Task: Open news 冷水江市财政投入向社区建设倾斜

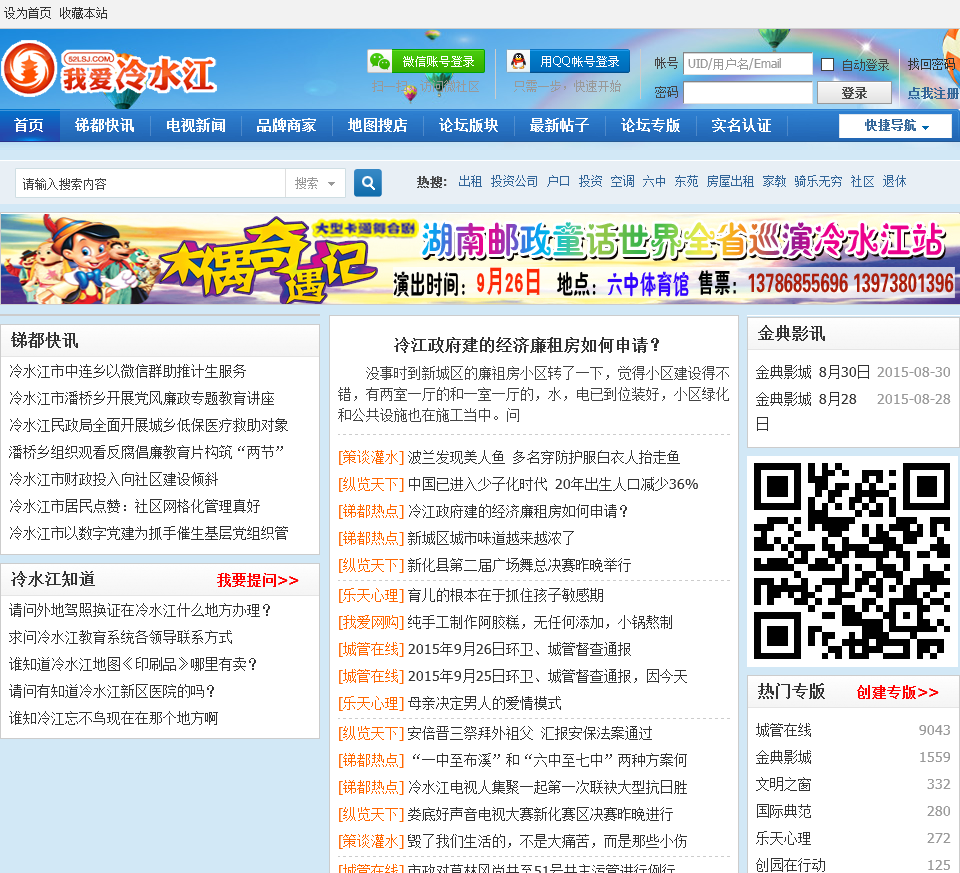Action: (113, 479)
